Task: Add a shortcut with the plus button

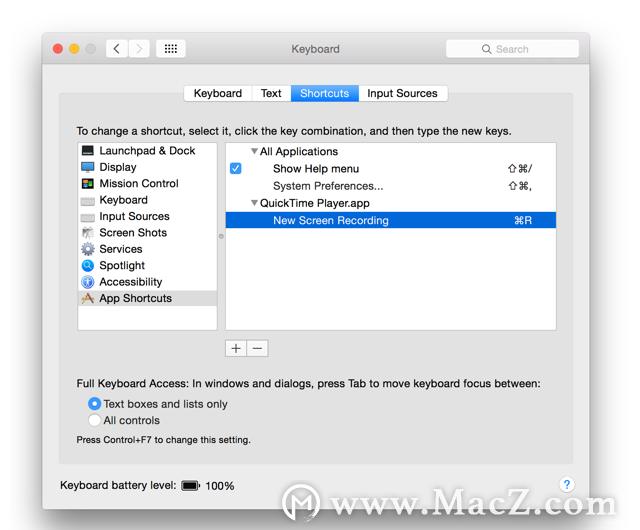Action: coord(236,349)
